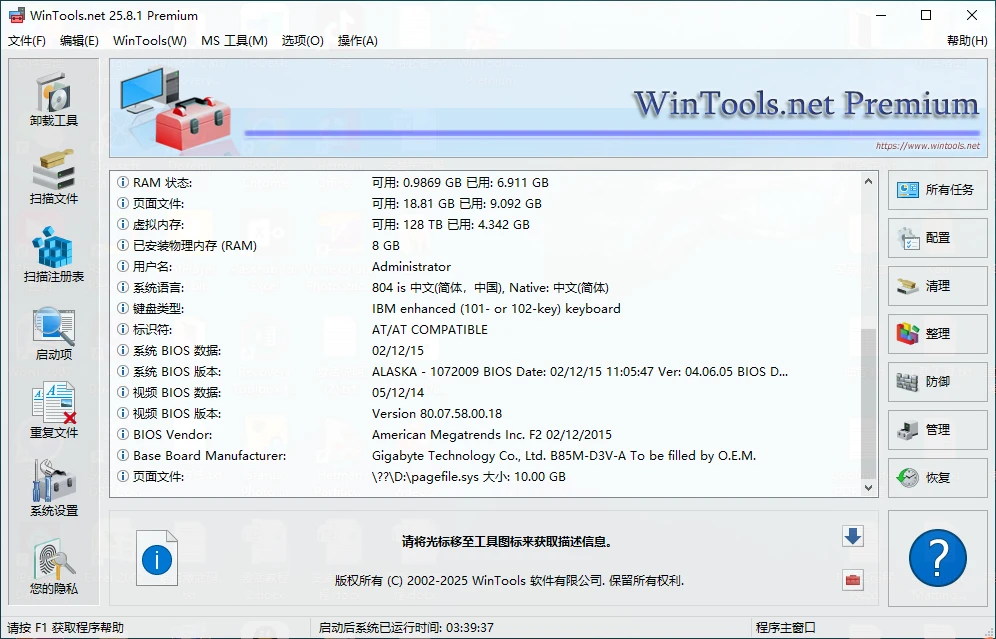Open the 卸载工具 (Uninstall Tool) sidebar icon
Image resolution: width=996 pixels, height=639 pixels.
pyautogui.click(x=54, y=92)
